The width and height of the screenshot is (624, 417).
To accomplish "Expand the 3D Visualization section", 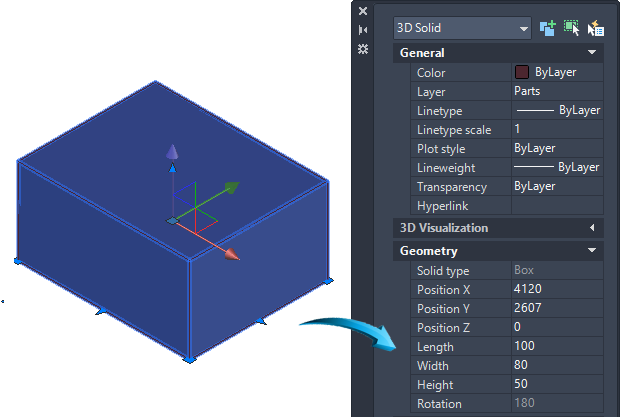I will point(592,228).
